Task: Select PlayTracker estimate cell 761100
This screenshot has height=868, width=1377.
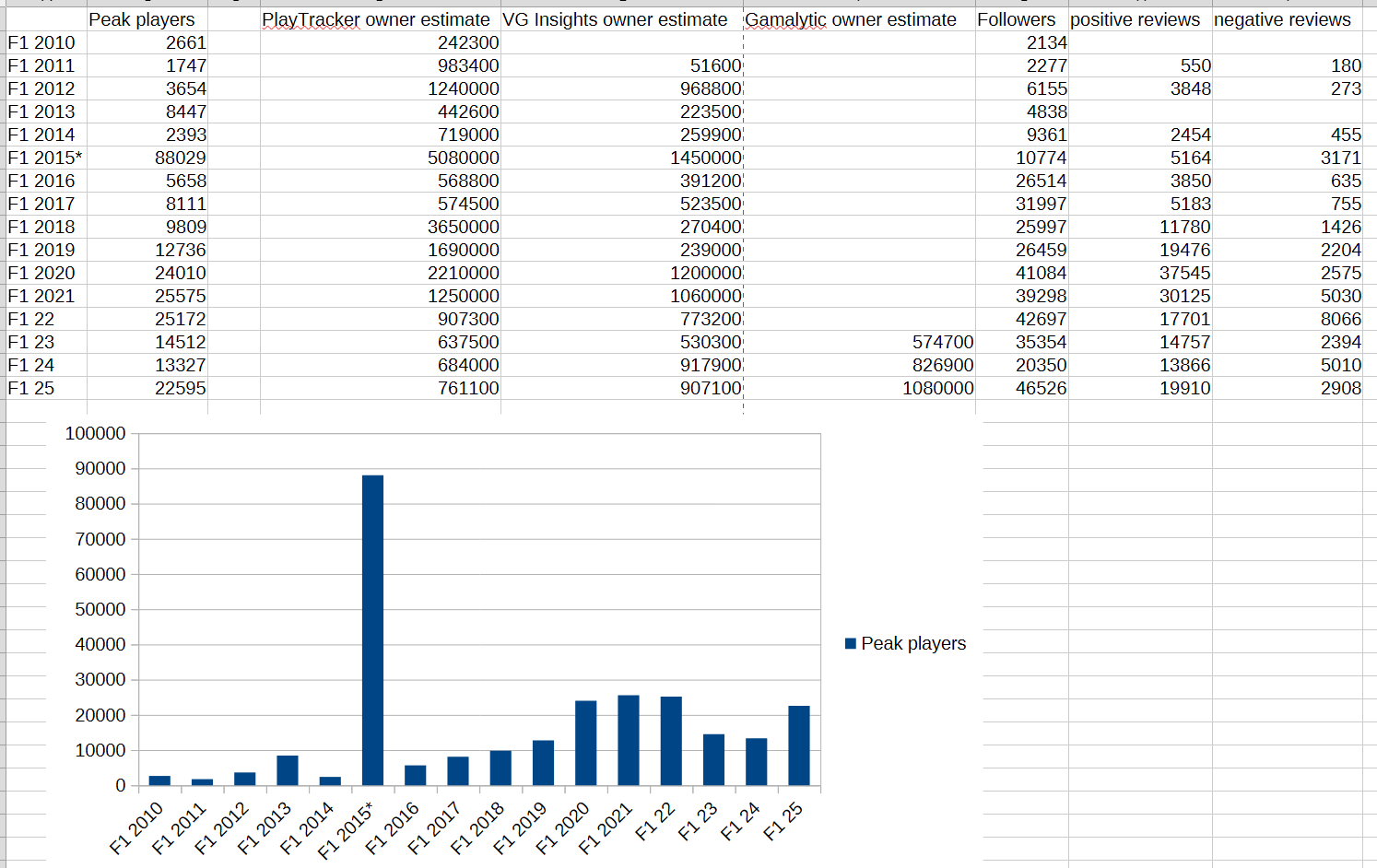Action: click(x=381, y=388)
